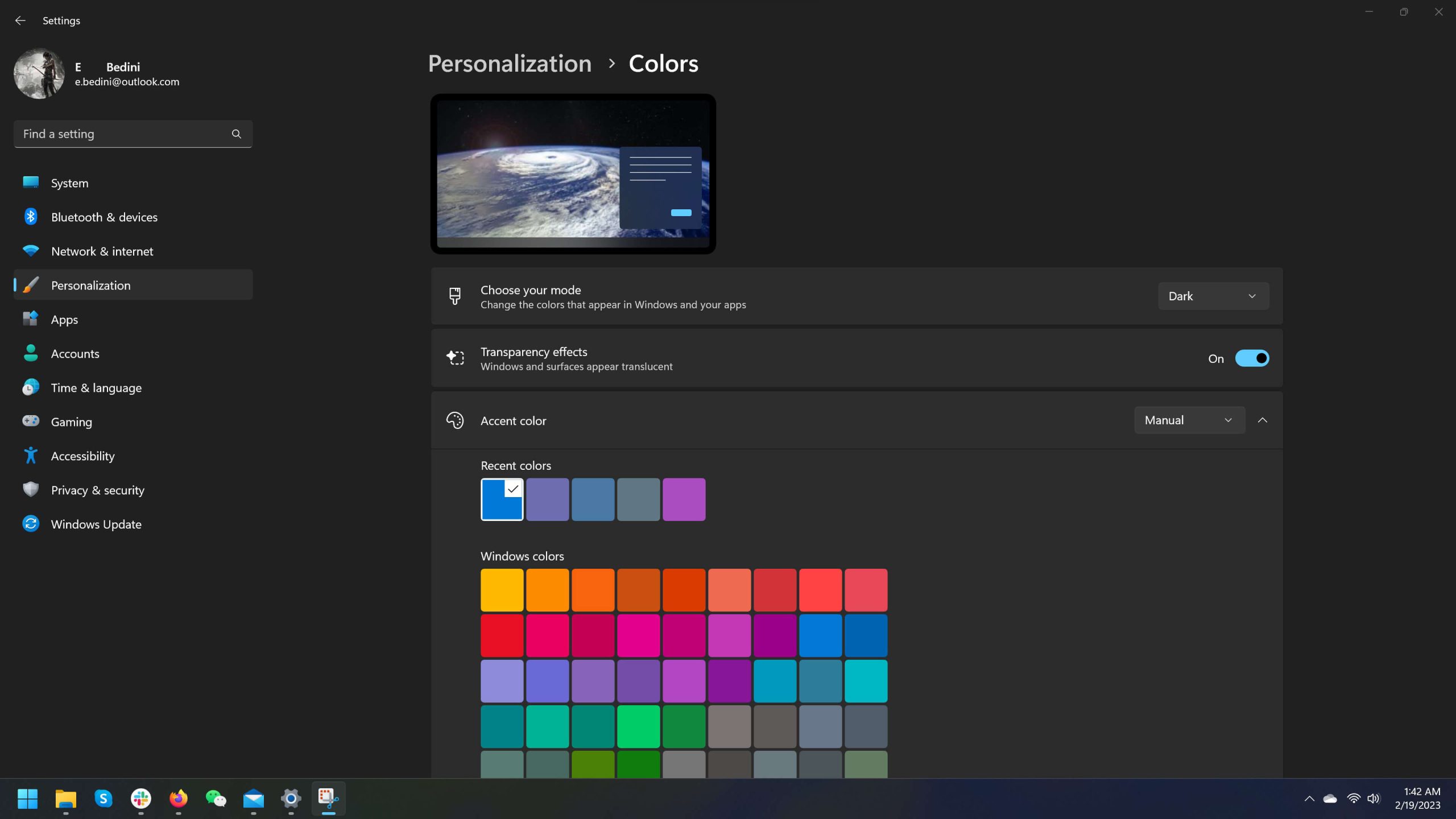Click the System settings icon
The height and width of the screenshot is (819, 1456).
pos(32,183)
